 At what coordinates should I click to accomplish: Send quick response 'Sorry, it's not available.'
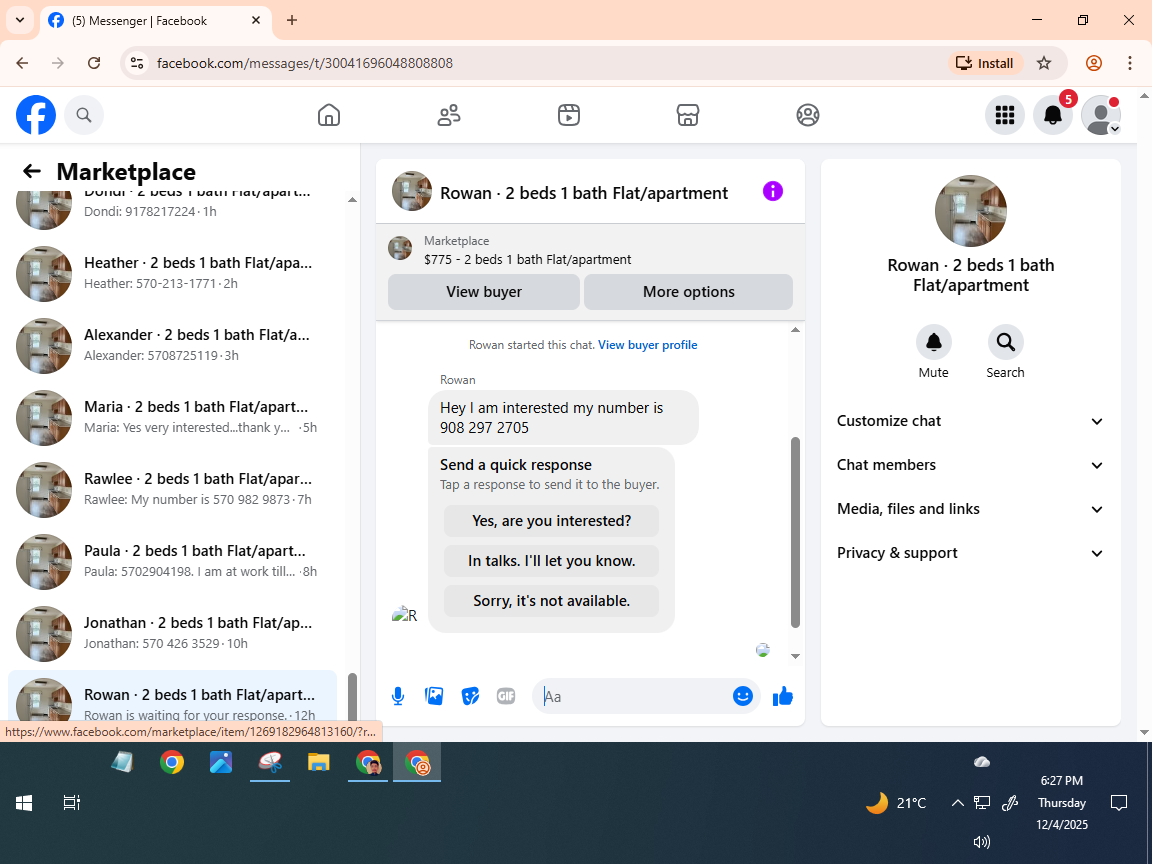551,601
